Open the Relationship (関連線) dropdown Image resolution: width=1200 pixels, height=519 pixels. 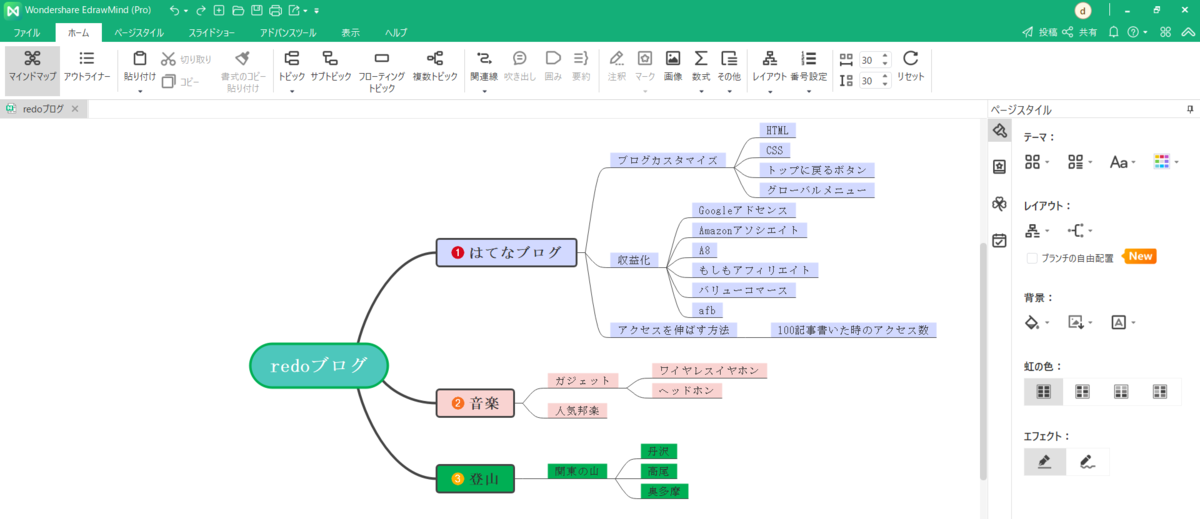(x=484, y=90)
